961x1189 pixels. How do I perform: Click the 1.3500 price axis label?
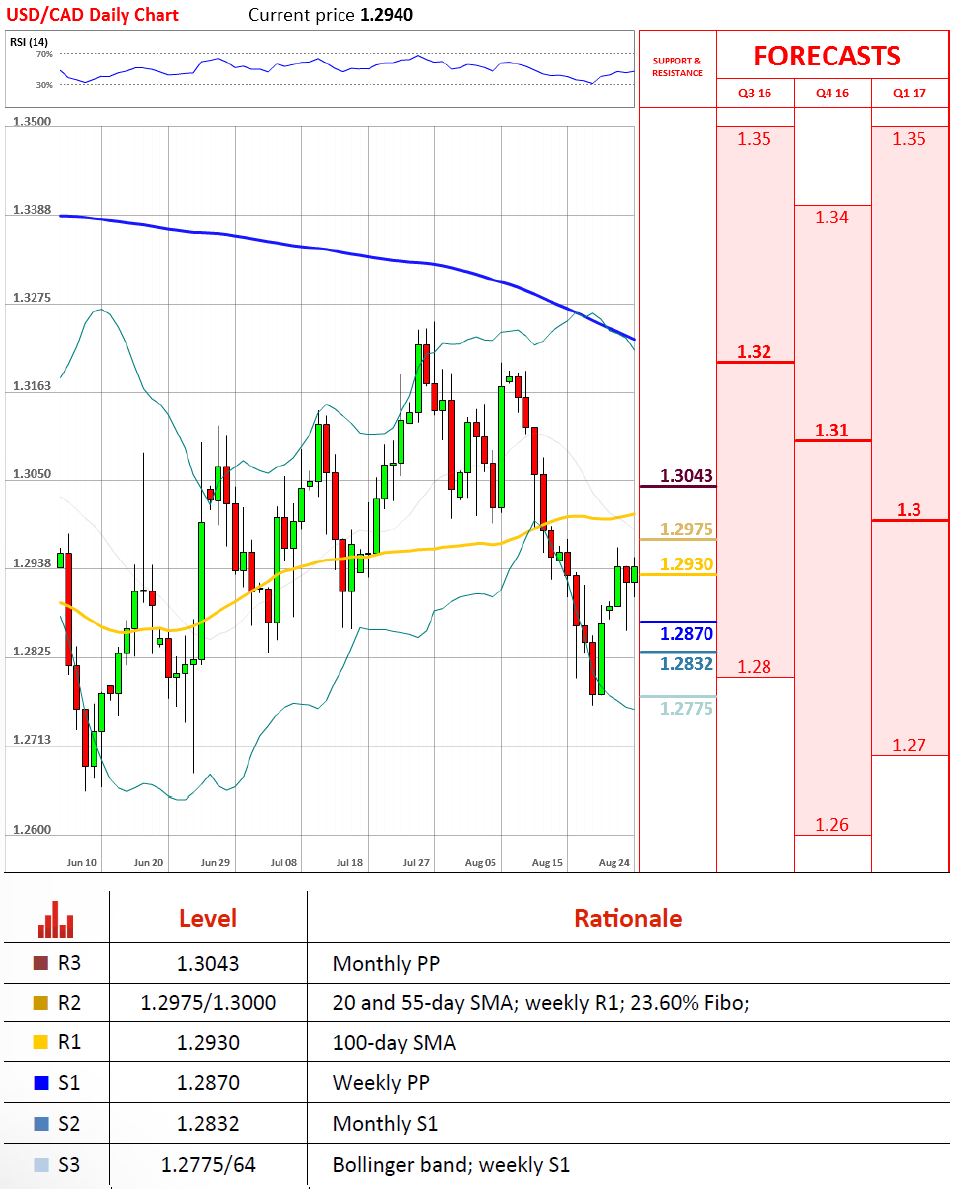(x=32, y=121)
